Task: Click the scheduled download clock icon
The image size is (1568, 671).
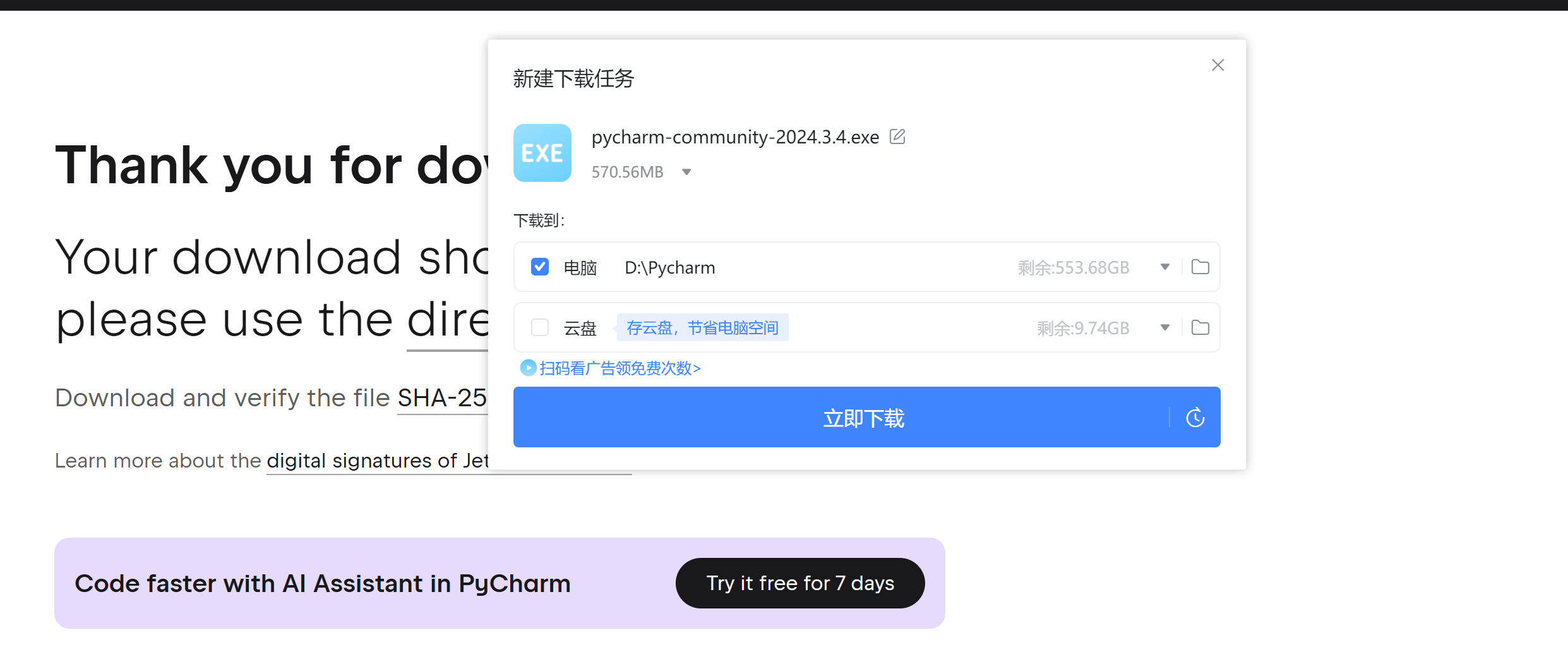Action: (1195, 418)
